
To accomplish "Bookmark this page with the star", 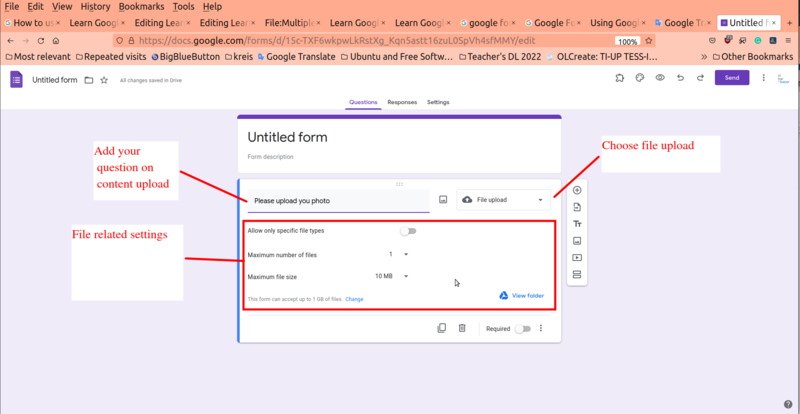I will coord(649,41).
